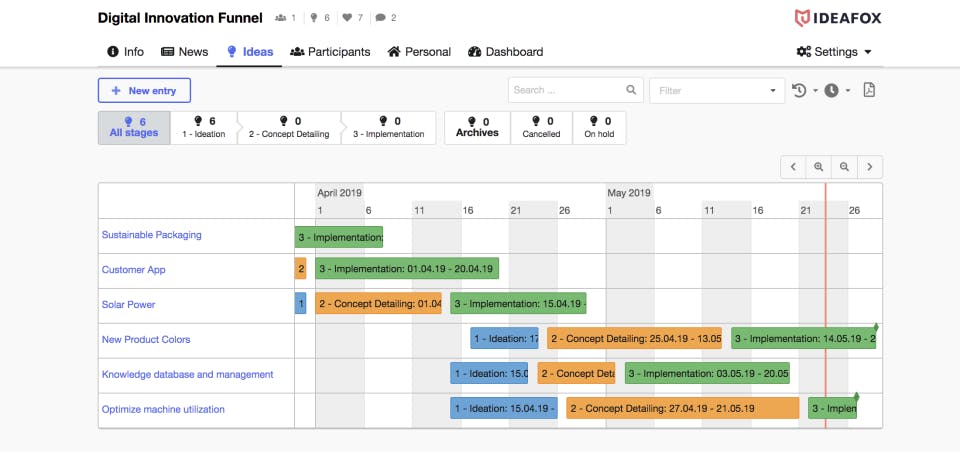This screenshot has width=960, height=452.
Task: Click the zoom out magnifier on timeline
Action: [844, 167]
